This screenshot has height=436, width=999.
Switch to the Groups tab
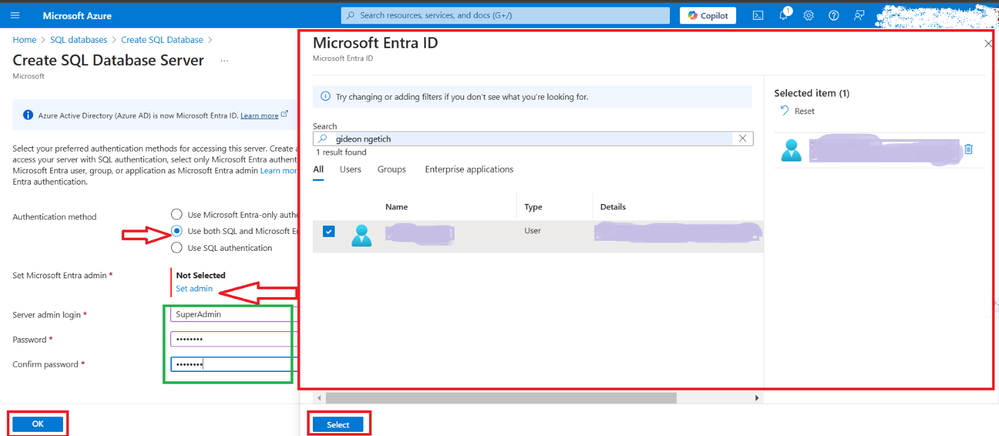point(392,170)
